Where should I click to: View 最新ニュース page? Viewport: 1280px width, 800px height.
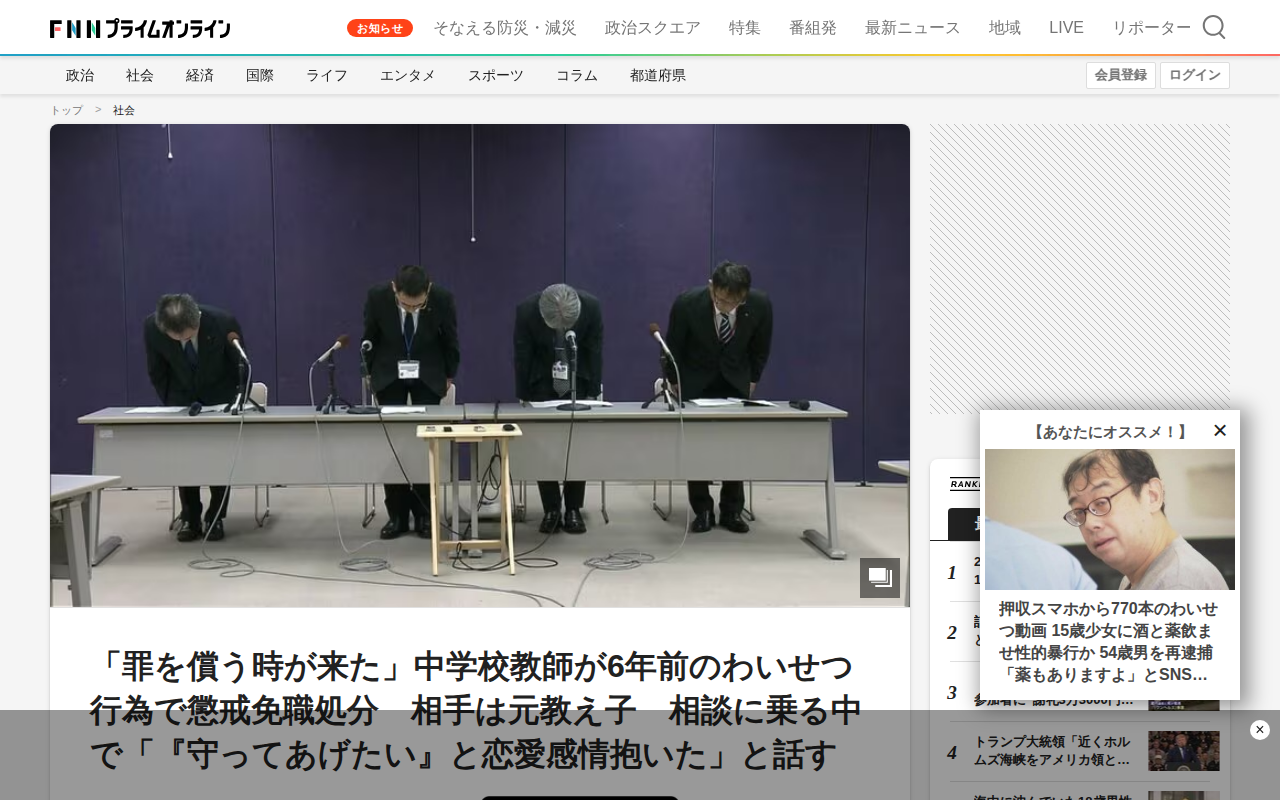913,28
